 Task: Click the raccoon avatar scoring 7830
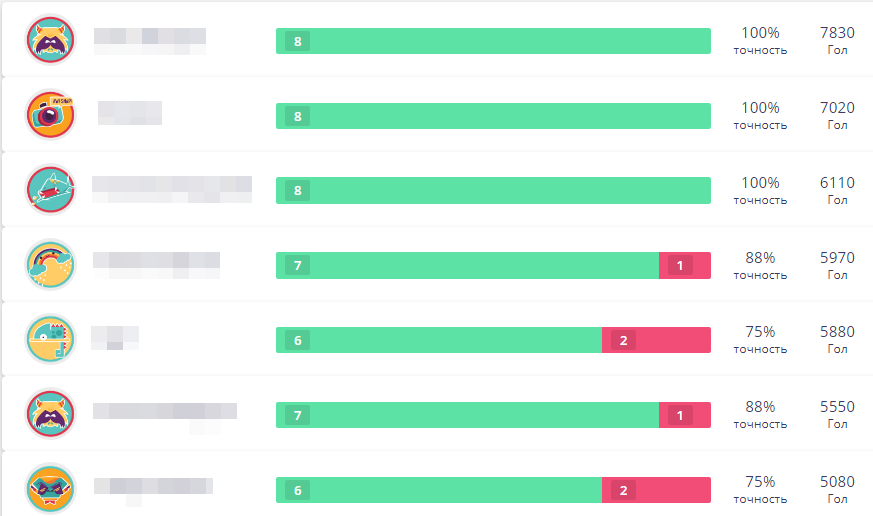pyautogui.click(x=51, y=40)
